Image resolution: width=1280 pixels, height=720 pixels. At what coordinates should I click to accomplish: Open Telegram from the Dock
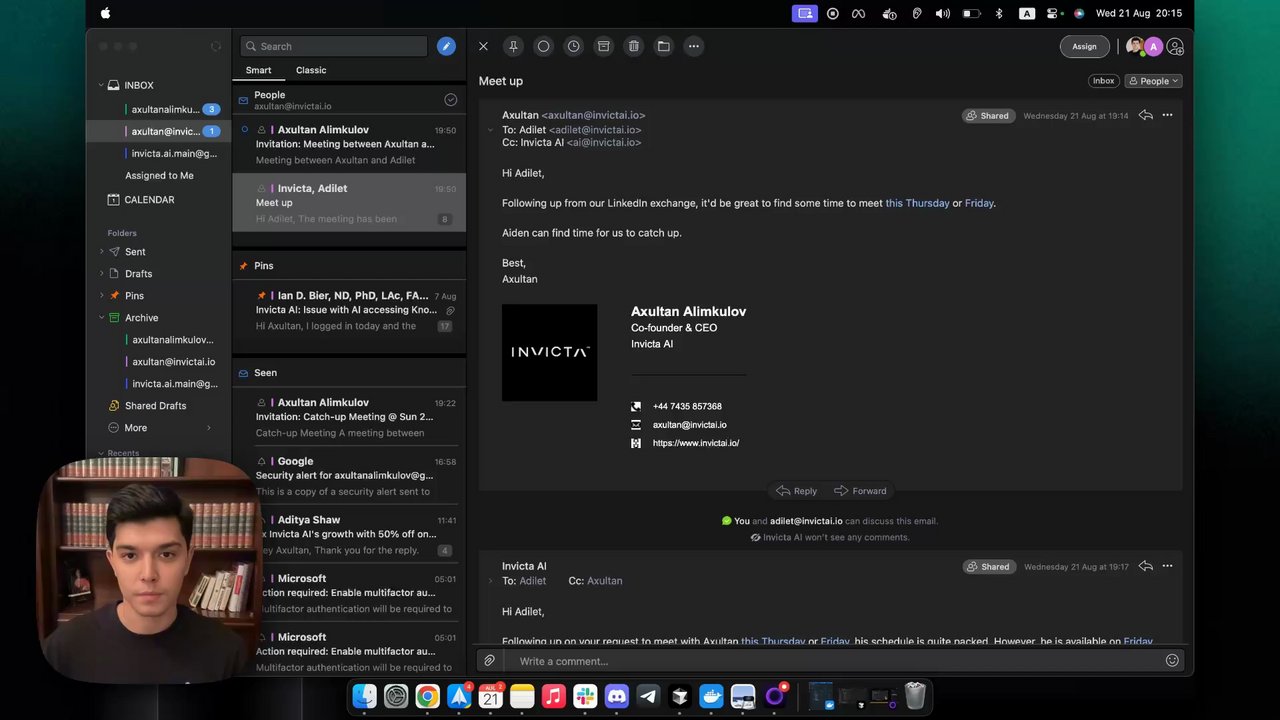tap(648, 696)
